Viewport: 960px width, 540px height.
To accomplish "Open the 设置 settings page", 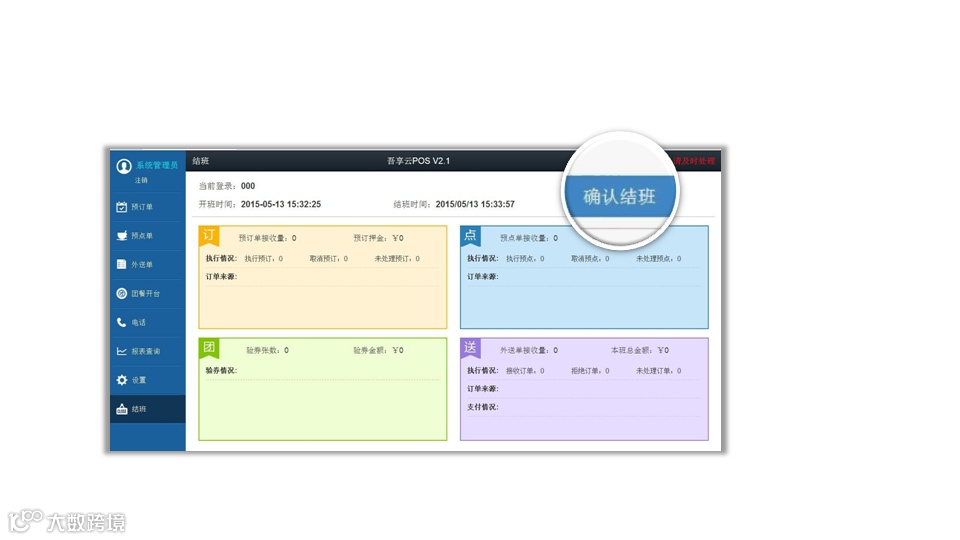I will (148, 380).
